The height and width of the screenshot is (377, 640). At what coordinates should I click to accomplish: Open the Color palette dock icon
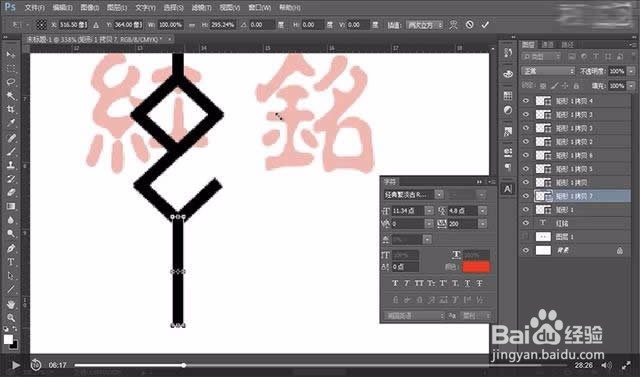click(x=508, y=74)
